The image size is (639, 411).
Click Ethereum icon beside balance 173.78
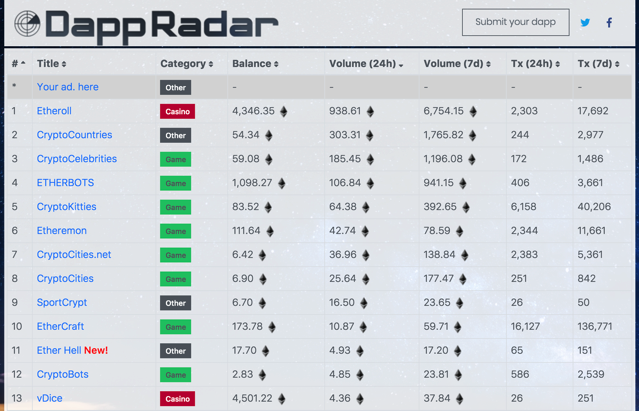click(x=272, y=327)
